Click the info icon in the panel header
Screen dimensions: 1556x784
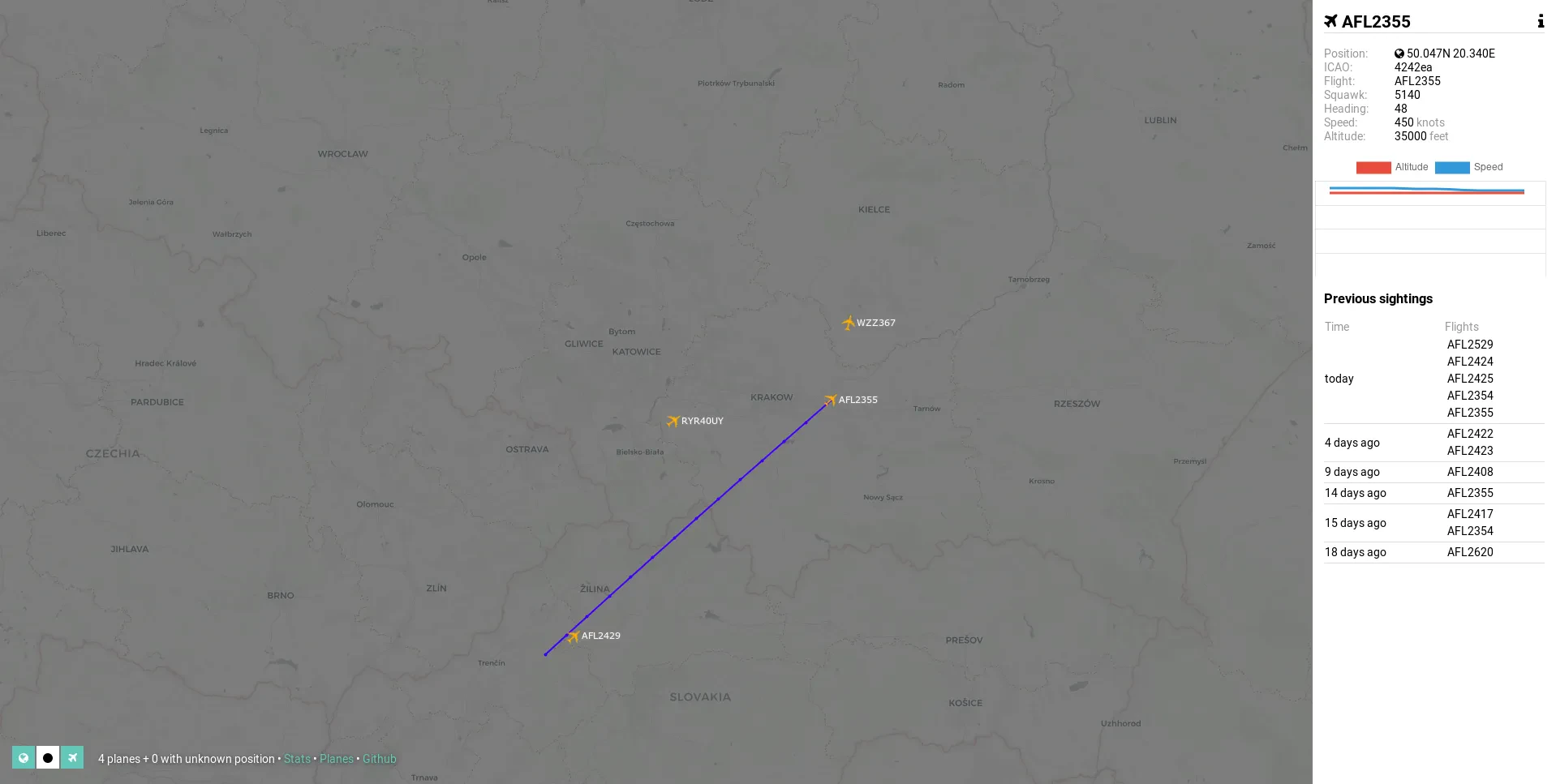pos(1540,21)
